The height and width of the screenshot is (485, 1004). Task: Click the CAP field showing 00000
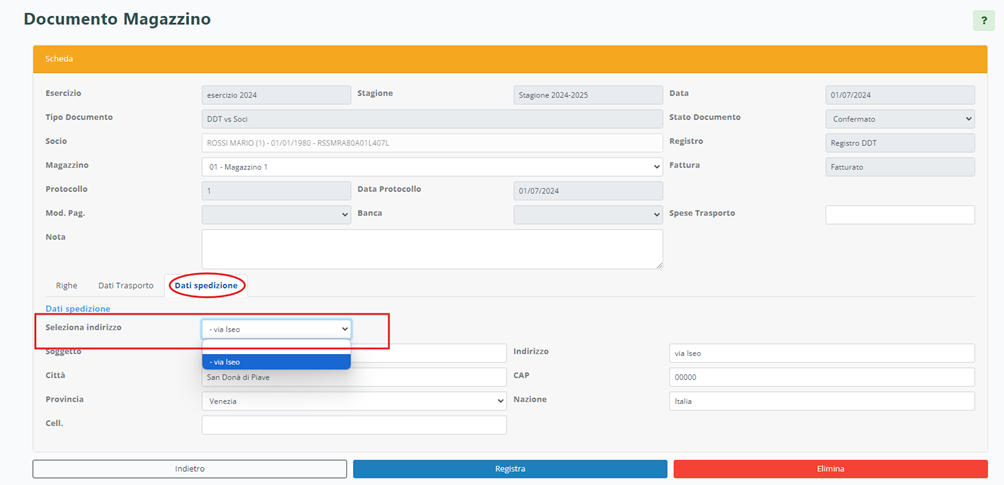(x=821, y=377)
